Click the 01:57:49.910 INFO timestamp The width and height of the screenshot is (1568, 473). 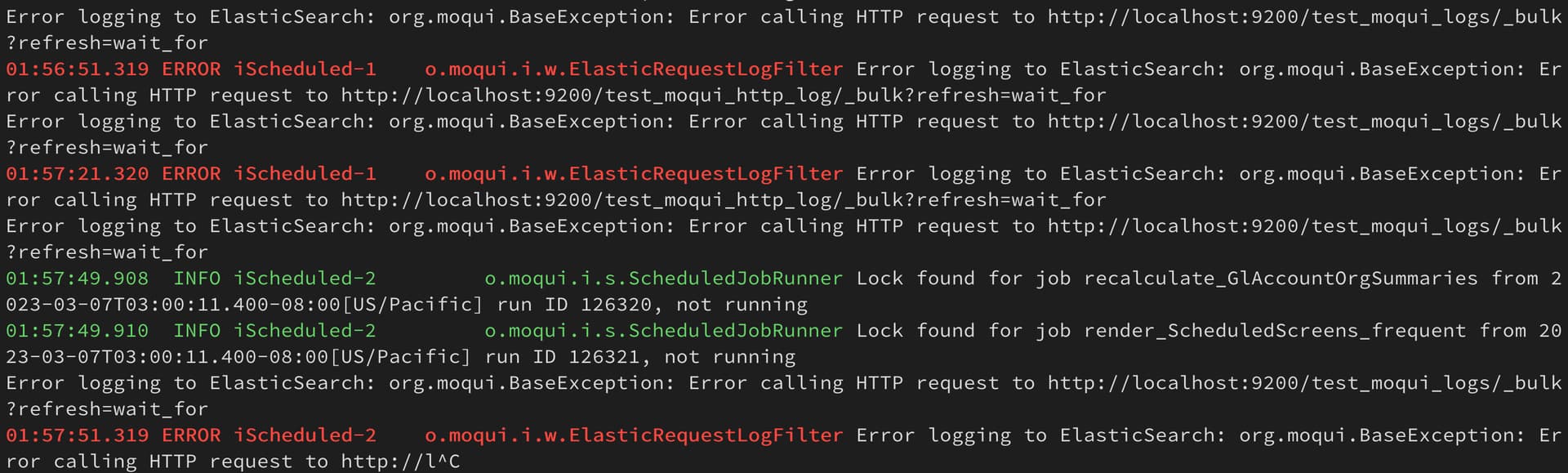point(114,331)
